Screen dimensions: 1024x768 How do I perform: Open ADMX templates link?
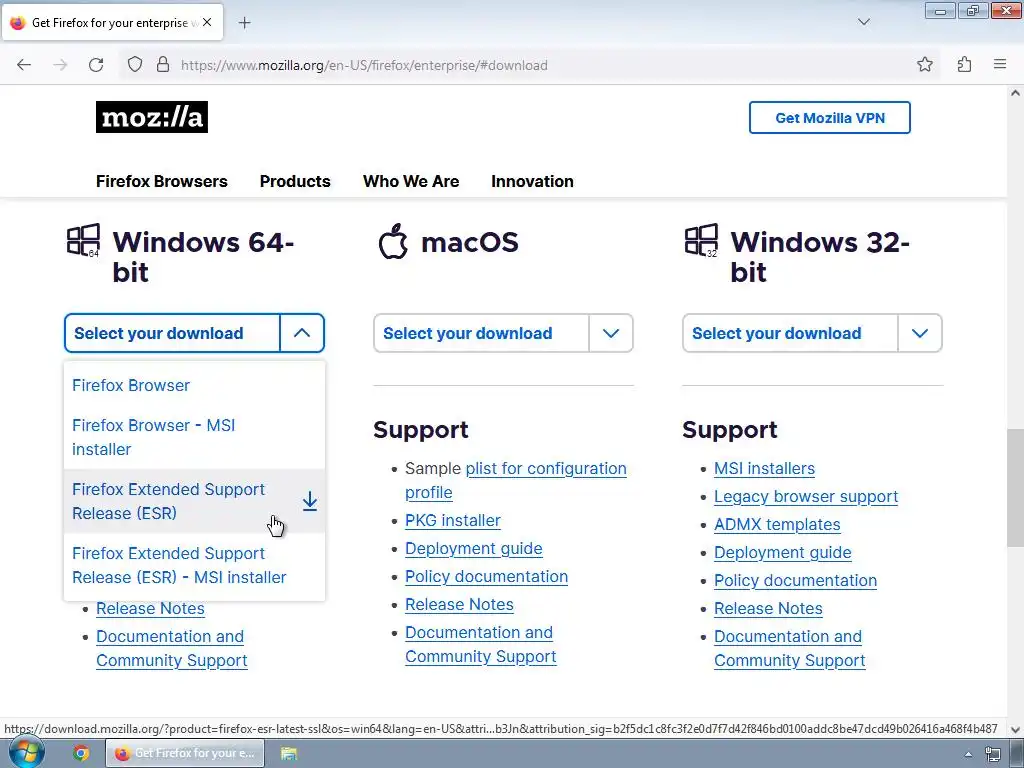coord(777,524)
